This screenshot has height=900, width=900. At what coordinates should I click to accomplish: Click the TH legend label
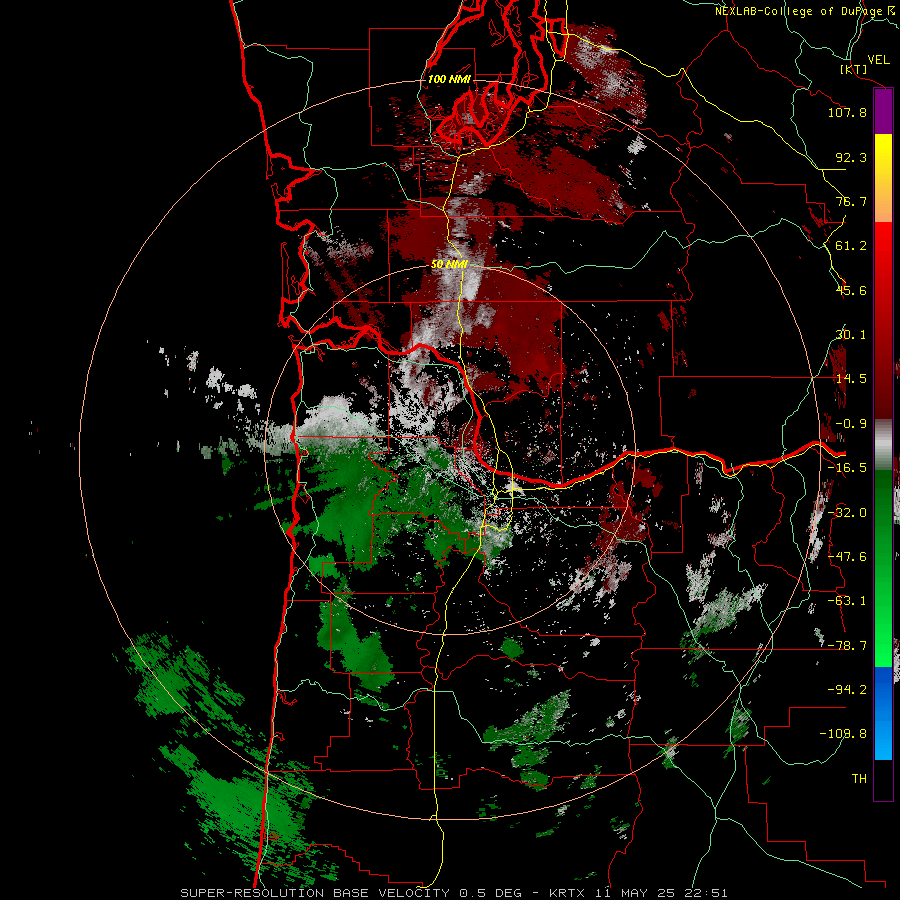(x=859, y=778)
